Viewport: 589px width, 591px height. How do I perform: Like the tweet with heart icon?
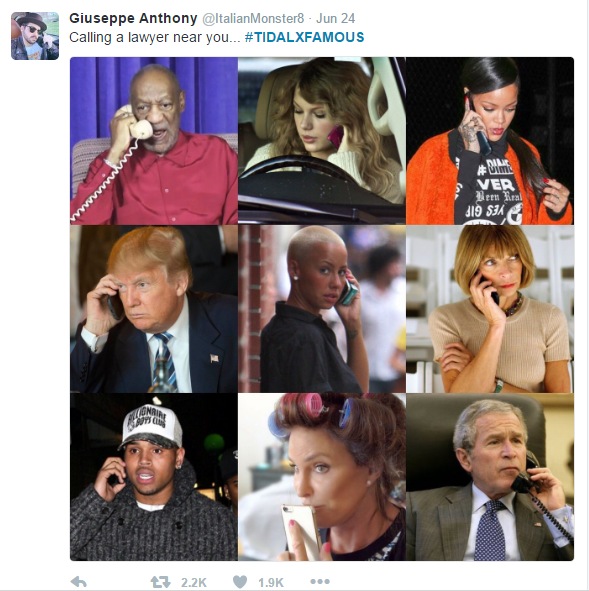(x=240, y=582)
